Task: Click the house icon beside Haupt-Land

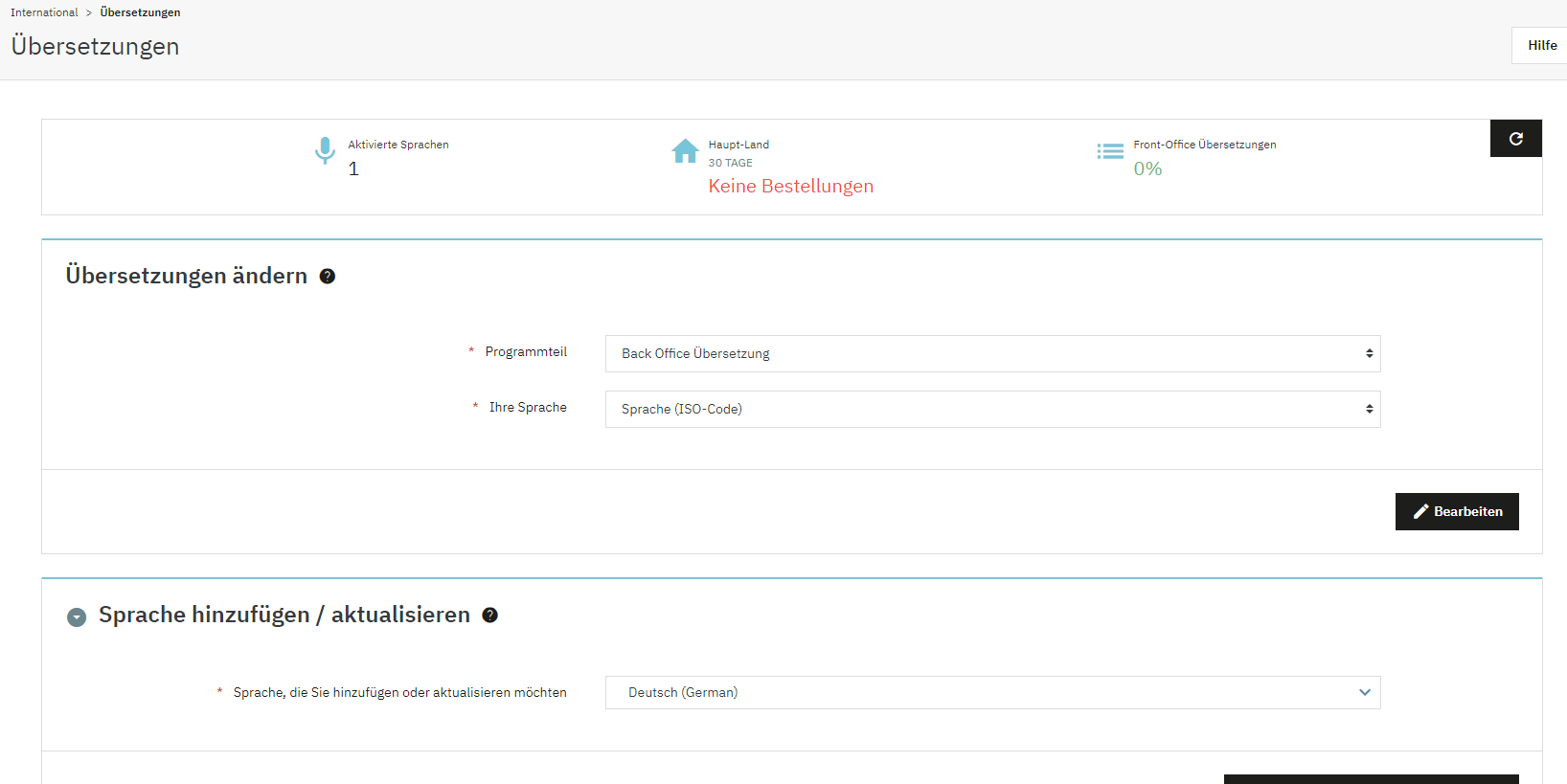Action: click(685, 151)
